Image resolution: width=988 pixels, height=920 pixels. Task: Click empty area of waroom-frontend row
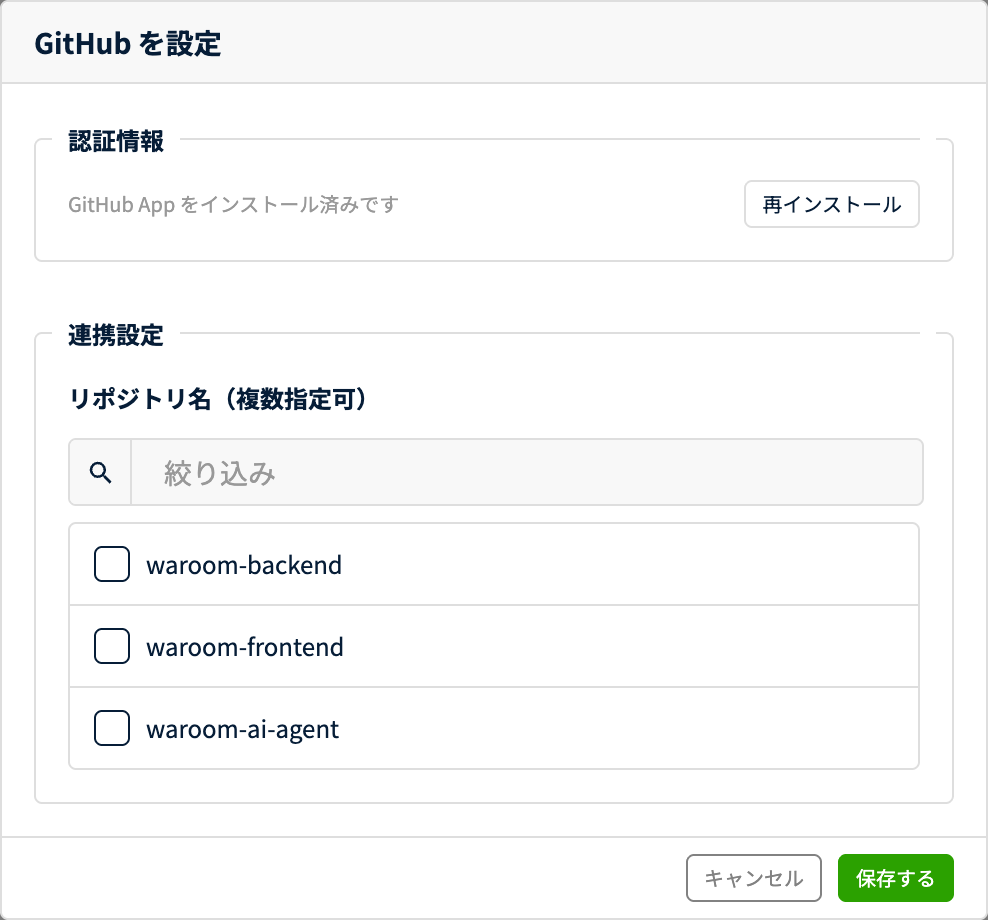tap(630, 646)
